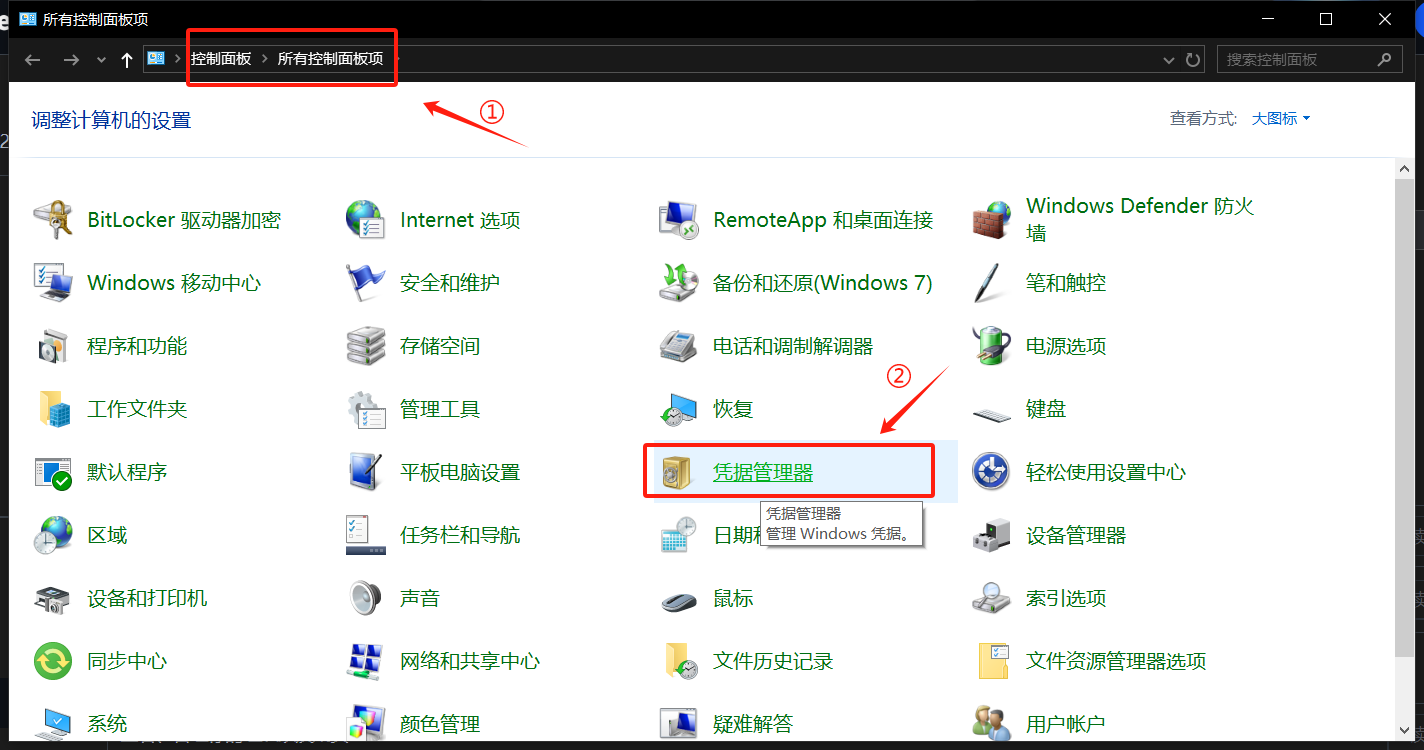Open the 程序和功能 icon

(53, 346)
